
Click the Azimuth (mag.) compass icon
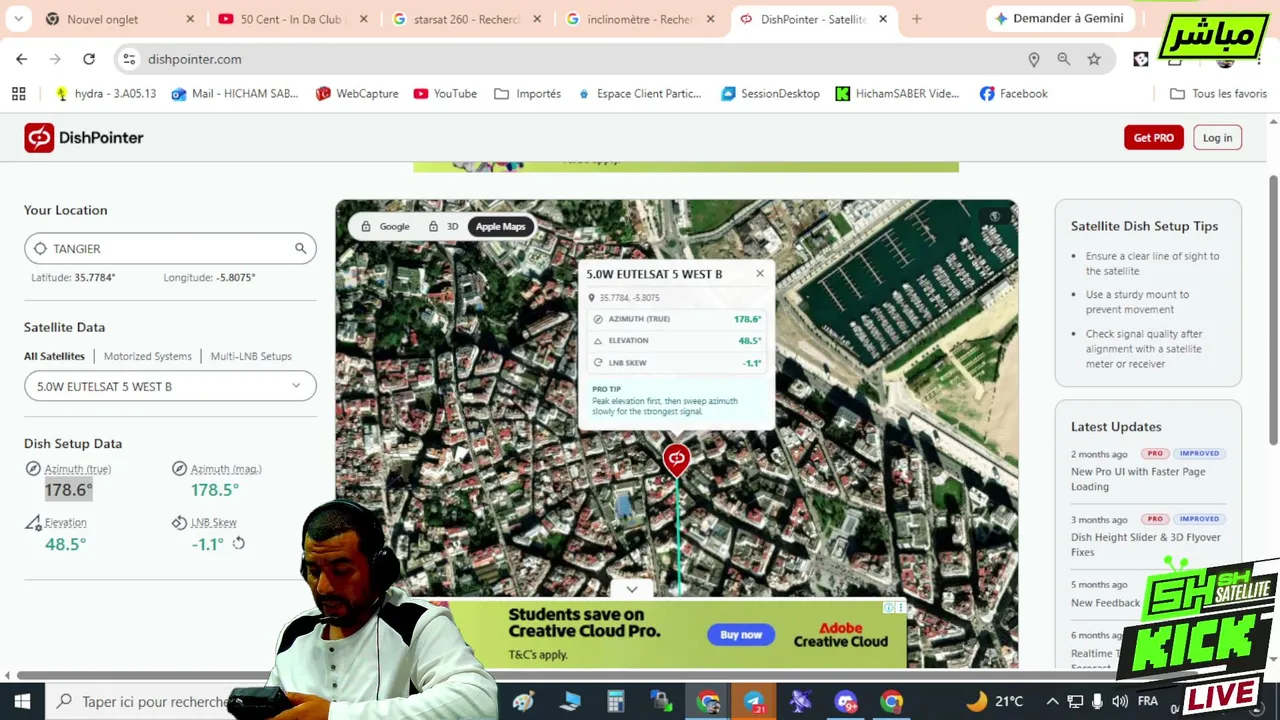click(x=179, y=469)
